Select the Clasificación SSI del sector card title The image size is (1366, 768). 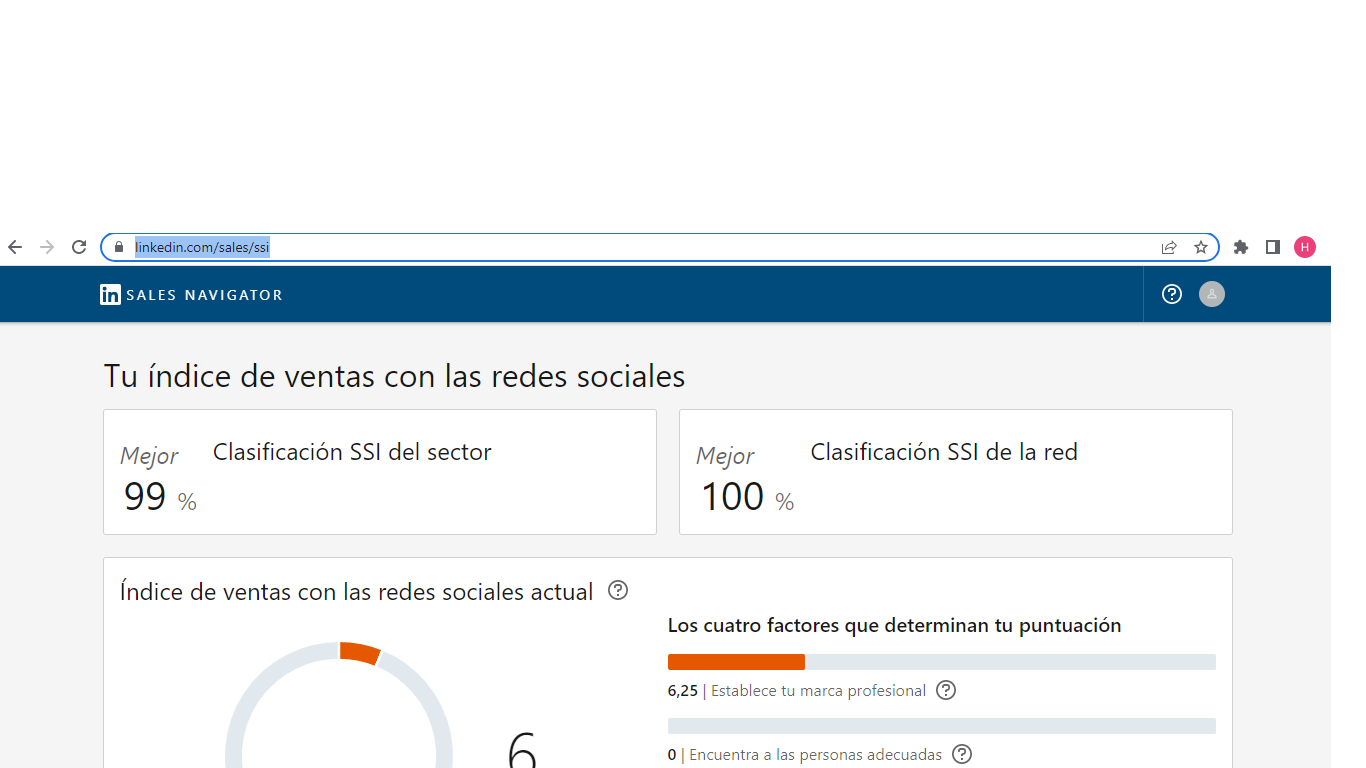click(352, 452)
